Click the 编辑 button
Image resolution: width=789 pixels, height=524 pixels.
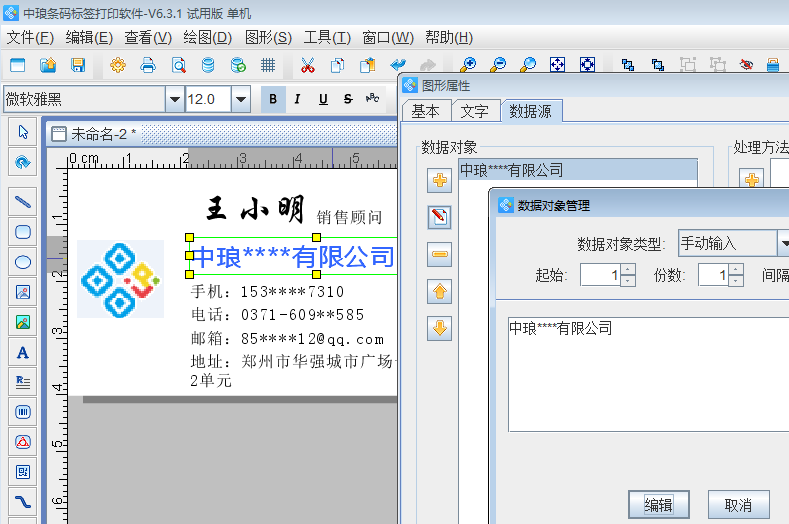pyautogui.click(x=658, y=505)
